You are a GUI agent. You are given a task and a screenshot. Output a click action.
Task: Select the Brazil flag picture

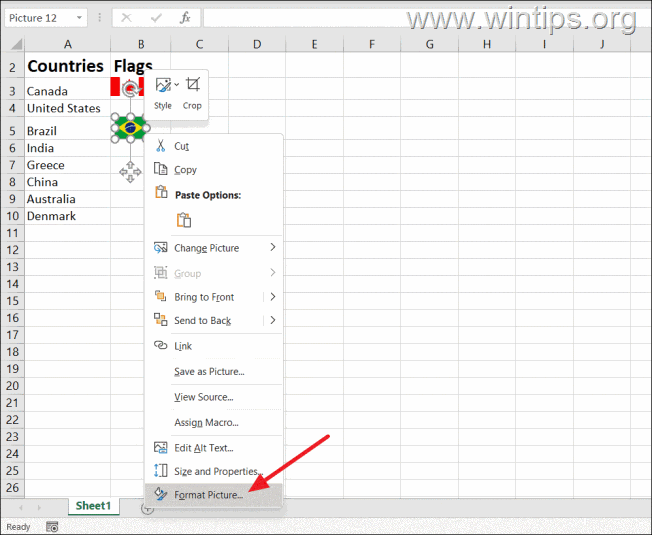click(130, 128)
